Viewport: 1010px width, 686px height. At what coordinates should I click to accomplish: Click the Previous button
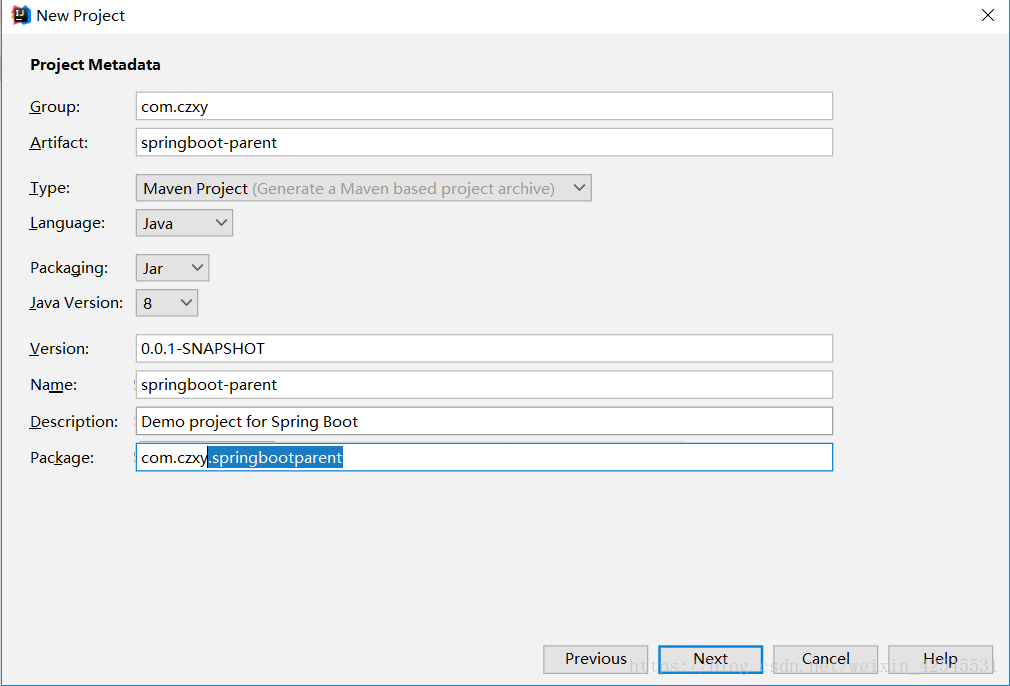point(595,659)
